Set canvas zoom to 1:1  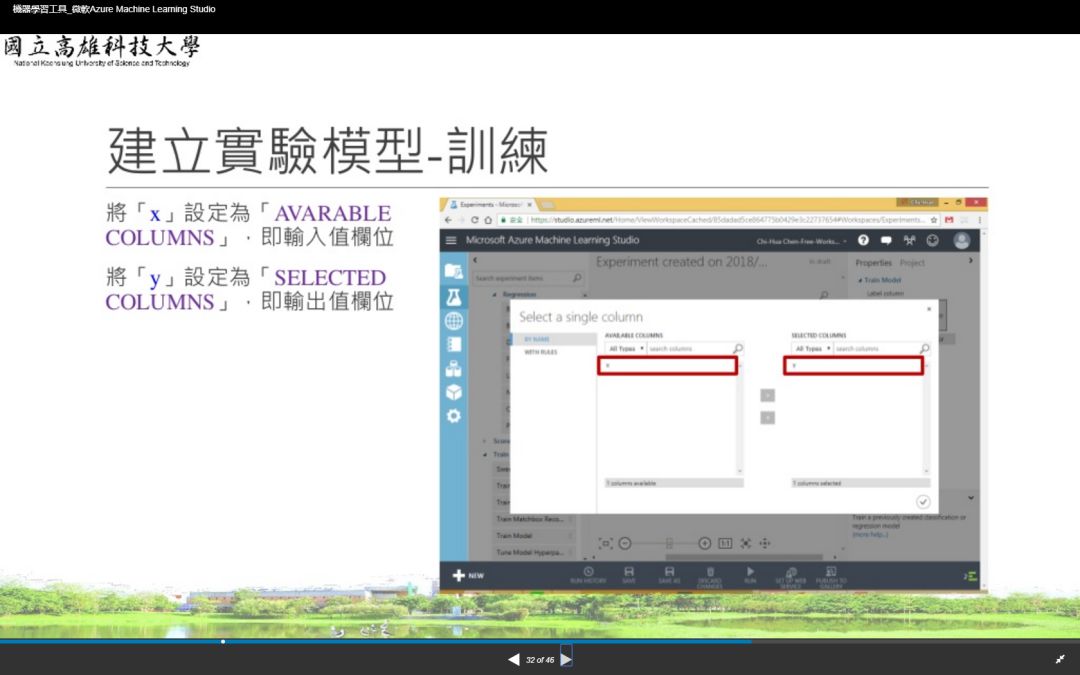coord(725,543)
